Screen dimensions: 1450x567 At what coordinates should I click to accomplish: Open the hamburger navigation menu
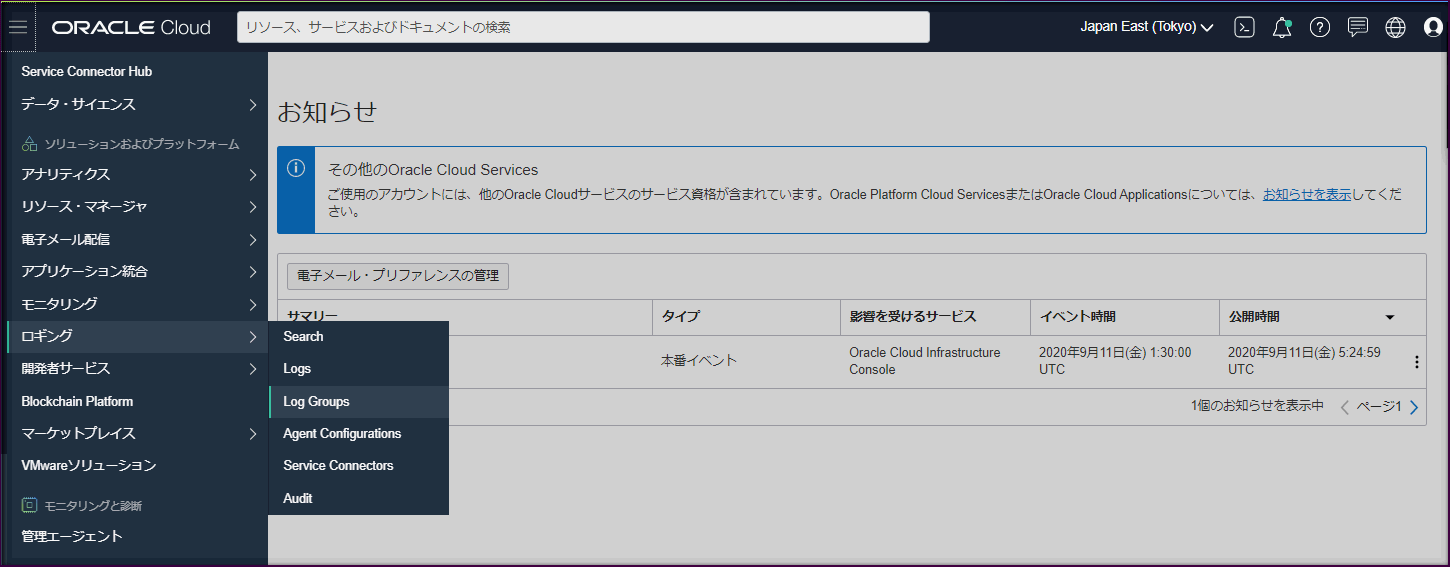click(18, 27)
